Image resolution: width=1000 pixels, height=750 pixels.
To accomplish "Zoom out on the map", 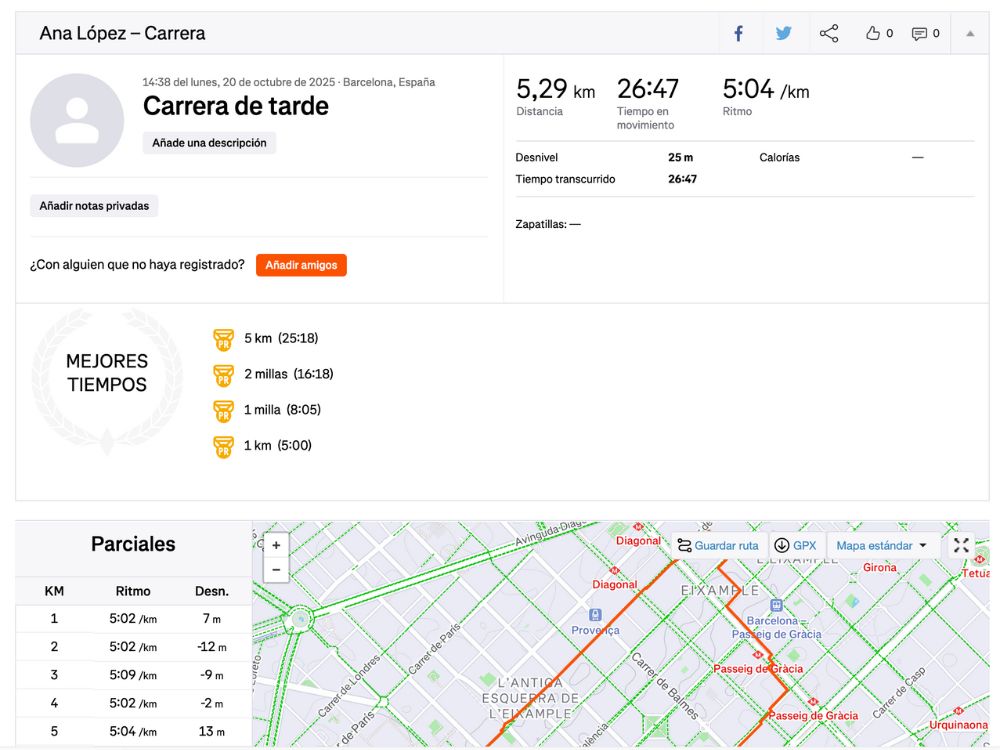I will (x=276, y=570).
